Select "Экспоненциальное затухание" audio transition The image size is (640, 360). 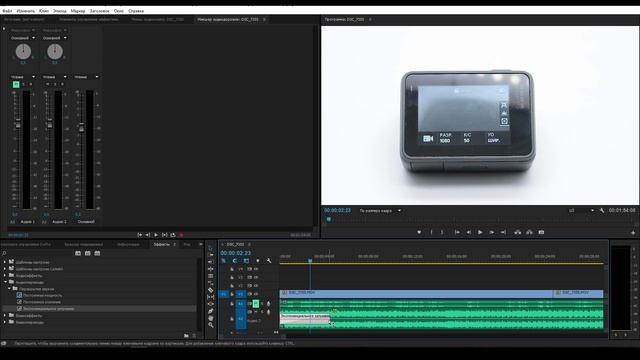[x=49, y=309]
